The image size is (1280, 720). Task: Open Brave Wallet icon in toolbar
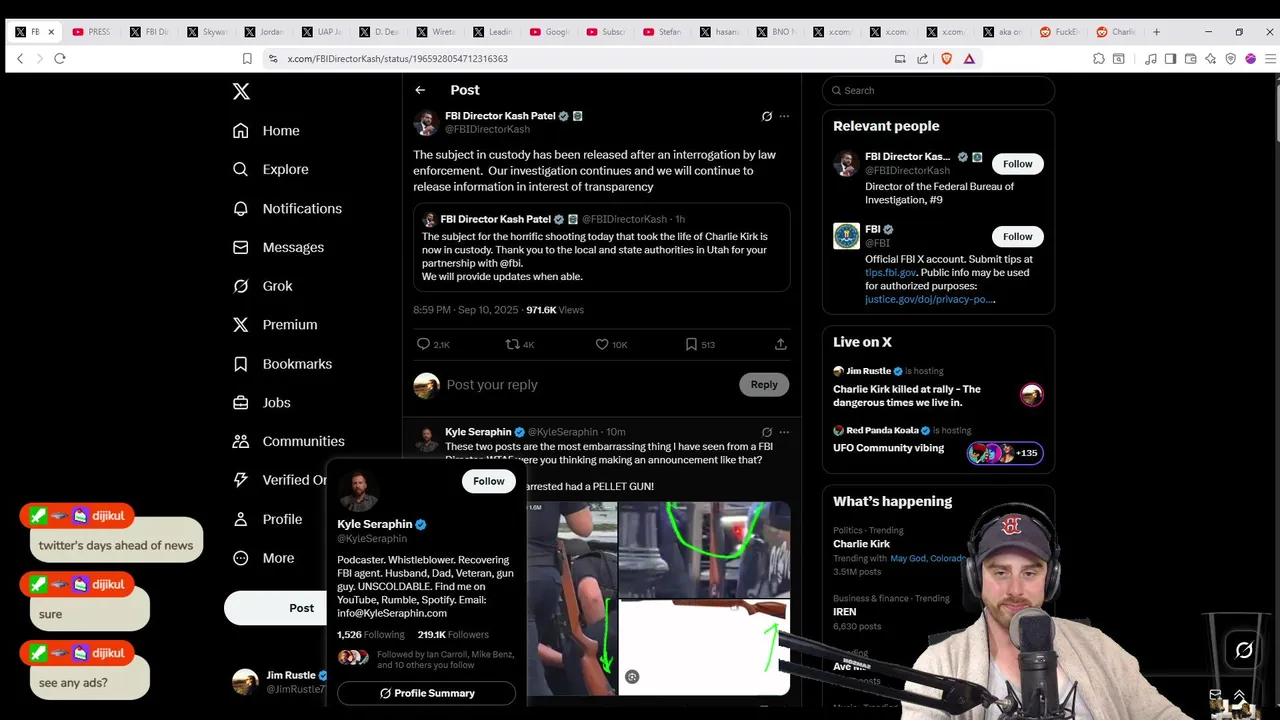click(1191, 59)
